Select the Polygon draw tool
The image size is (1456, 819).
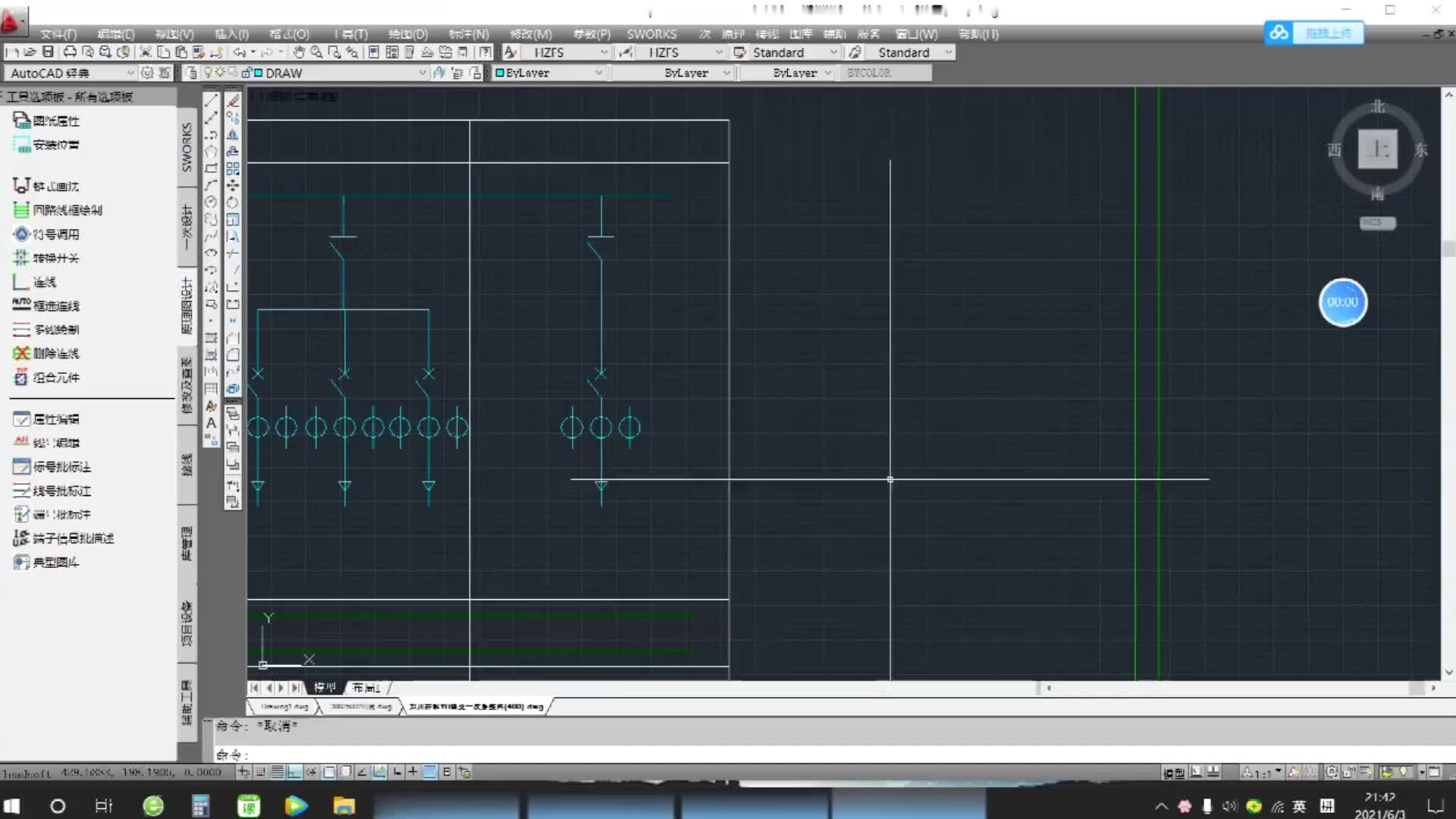[x=211, y=151]
